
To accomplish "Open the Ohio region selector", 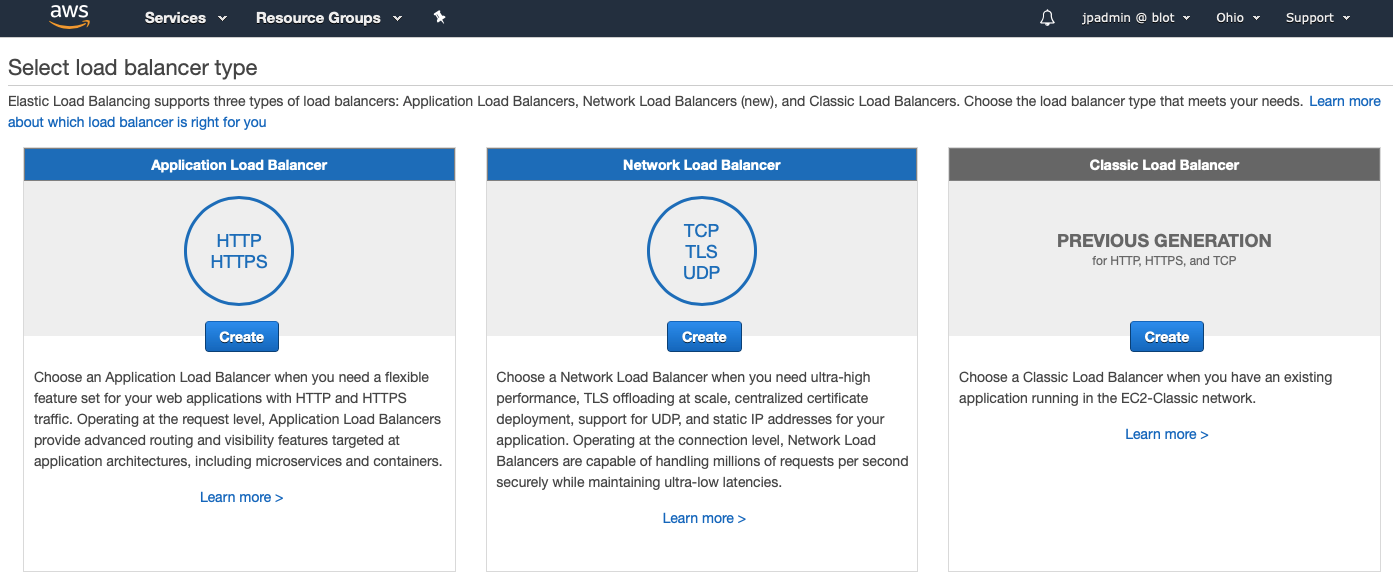I will (1238, 18).
